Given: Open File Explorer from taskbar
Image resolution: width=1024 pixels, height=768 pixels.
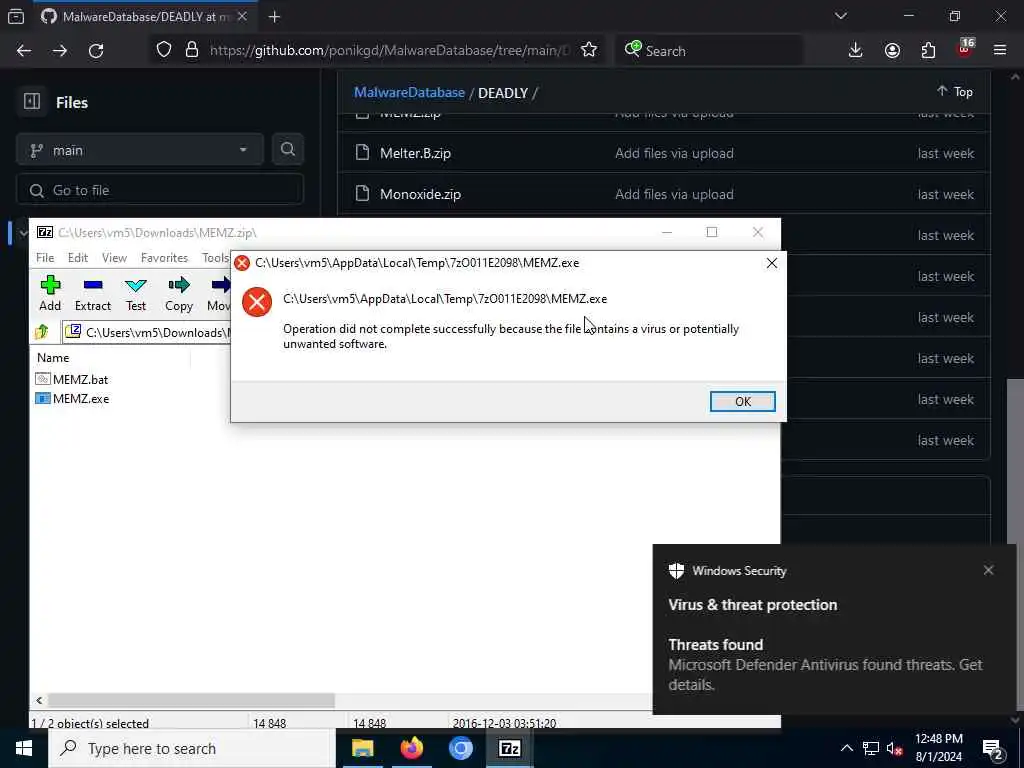Looking at the screenshot, I should pyautogui.click(x=362, y=748).
